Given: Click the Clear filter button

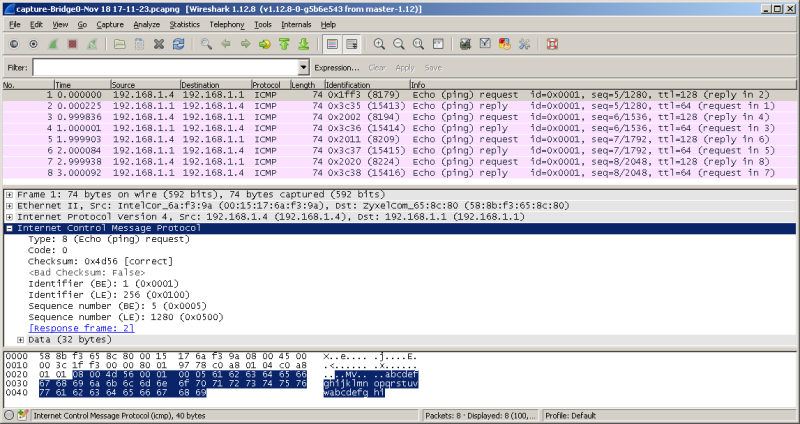Looking at the screenshot, I should pos(377,67).
